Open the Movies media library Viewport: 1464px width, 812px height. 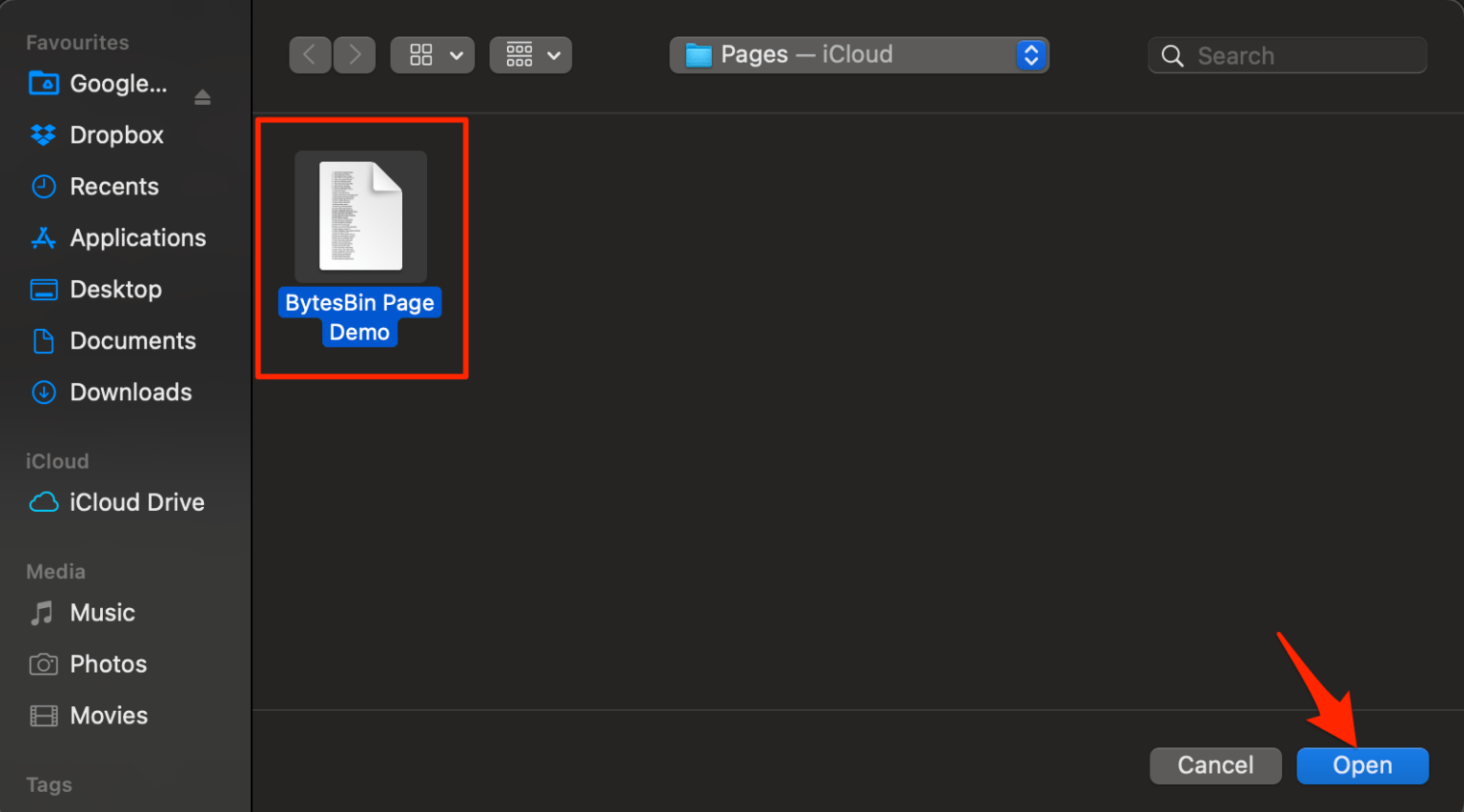pyautogui.click(x=108, y=716)
